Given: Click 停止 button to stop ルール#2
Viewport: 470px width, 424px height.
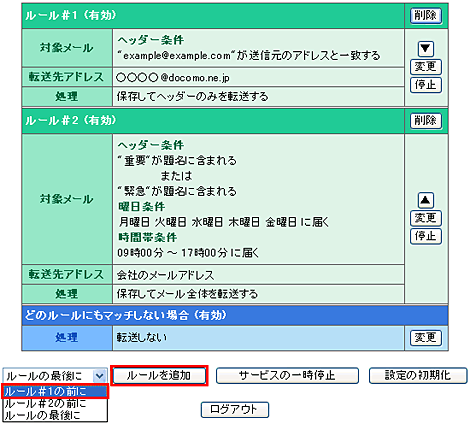Looking at the screenshot, I should tap(426, 236).
